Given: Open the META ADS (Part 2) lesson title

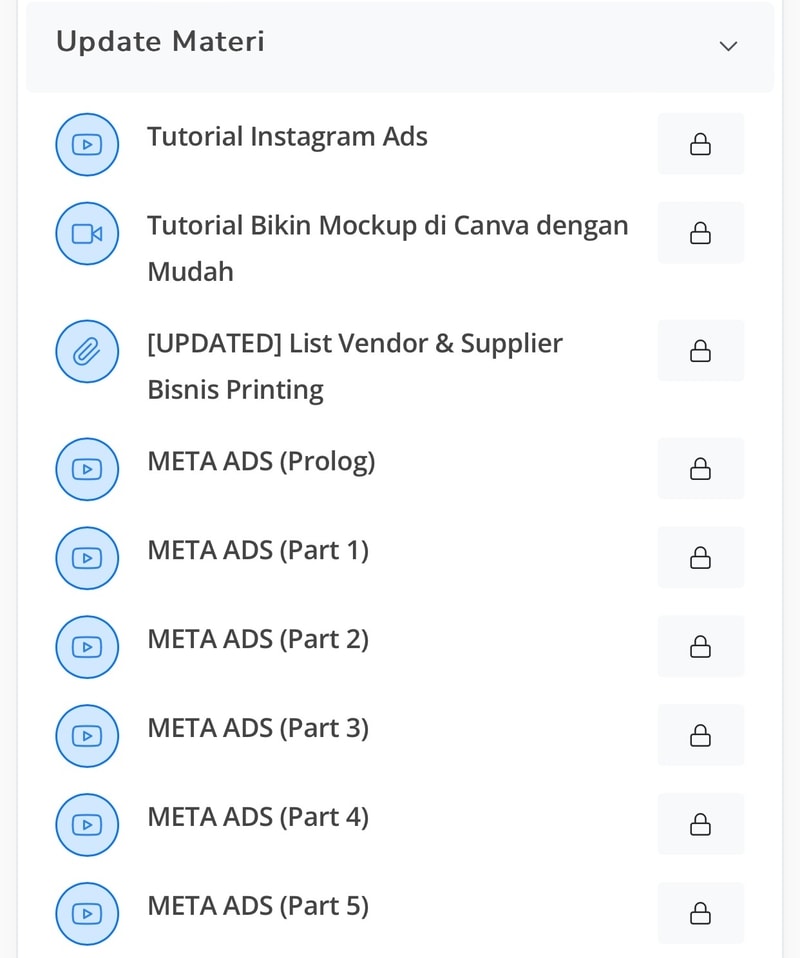Looking at the screenshot, I should tap(259, 640).
